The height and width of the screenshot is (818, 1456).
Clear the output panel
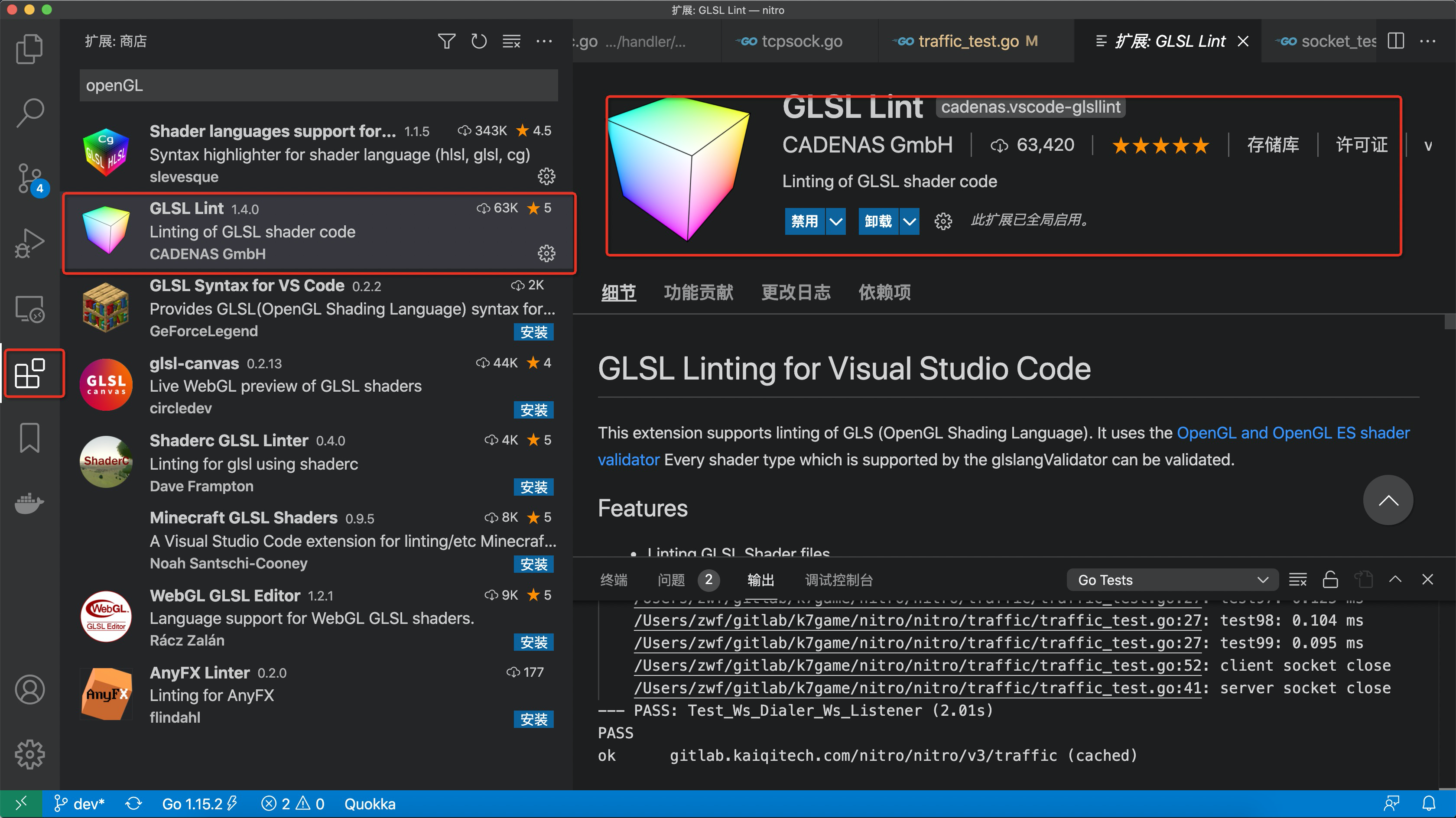click(1298, 579)
